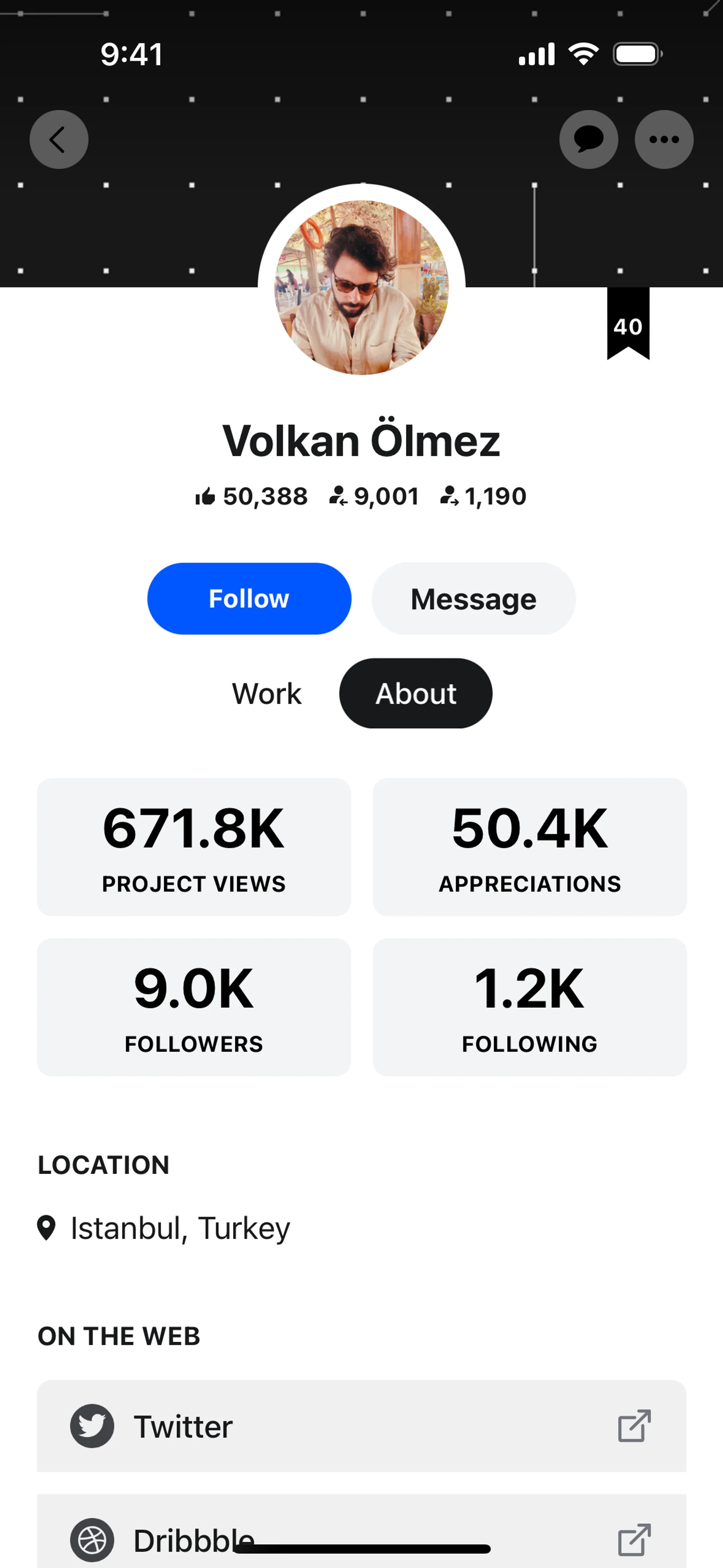Tap the 1.2K Following card
The image size is (723, 1568).
click(x=529, y=1007)
